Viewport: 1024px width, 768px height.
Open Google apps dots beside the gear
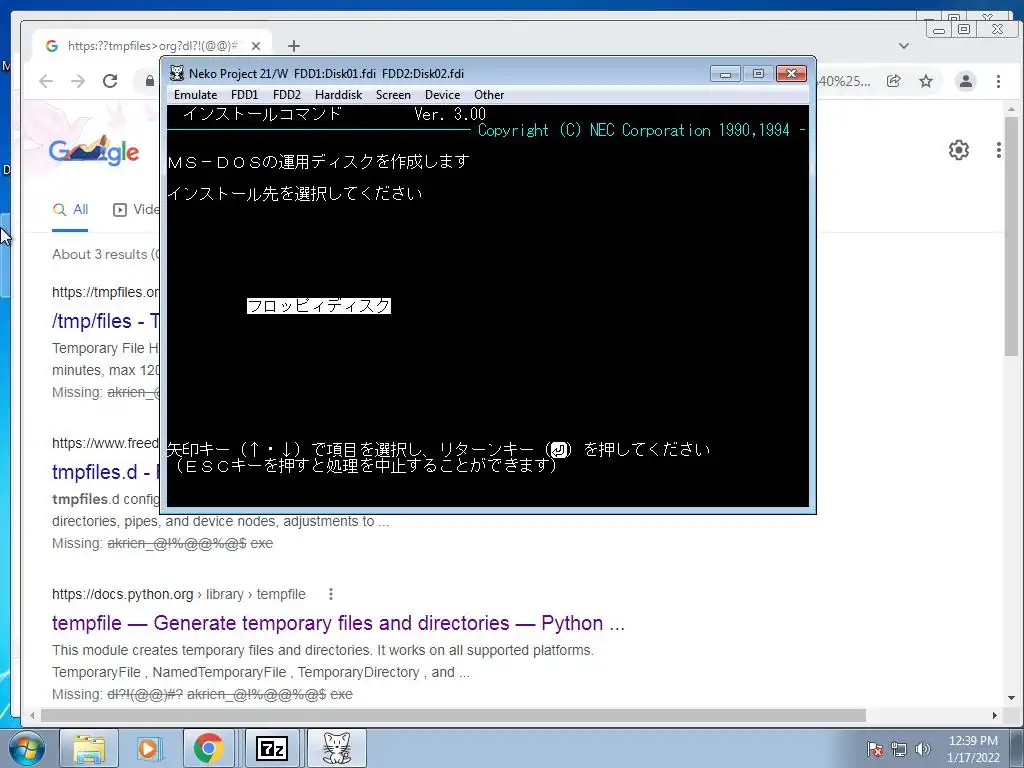(x=999, y=150)
